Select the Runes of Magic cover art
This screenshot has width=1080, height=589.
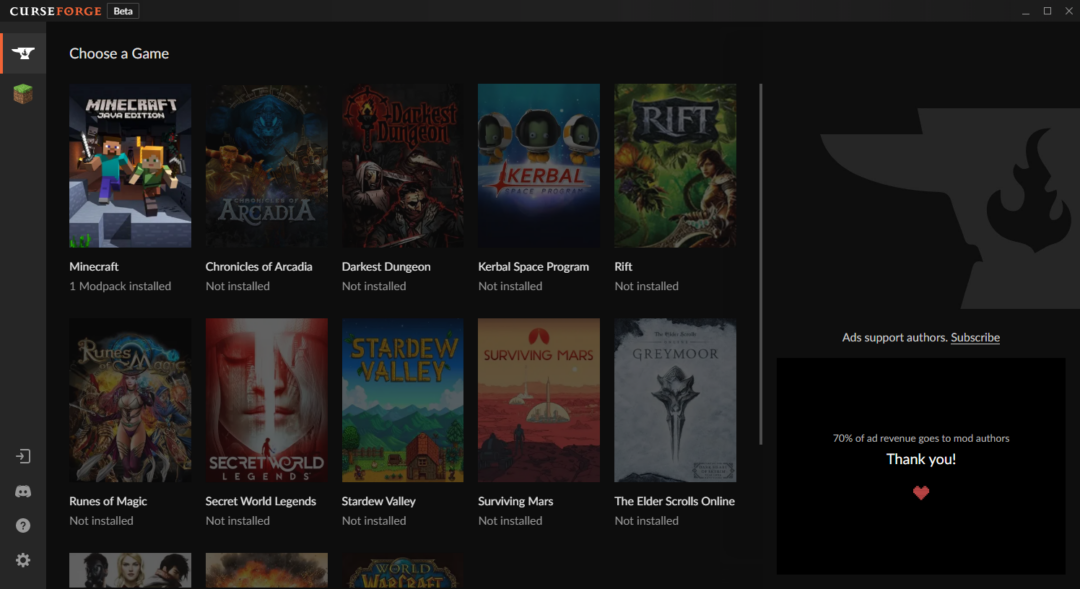click(130, 400)
